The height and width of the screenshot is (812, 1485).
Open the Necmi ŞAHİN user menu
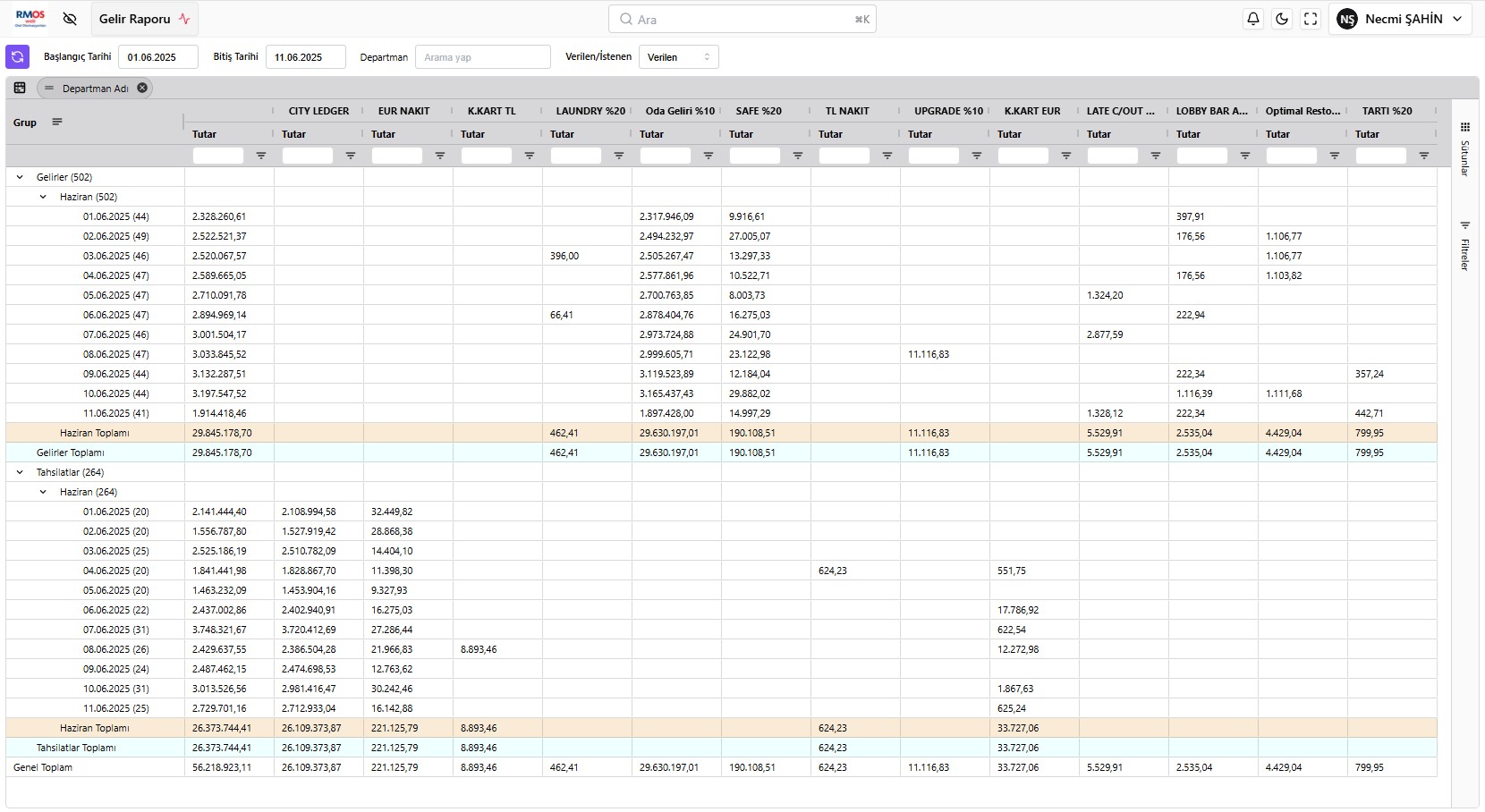tap(1400, 19)
